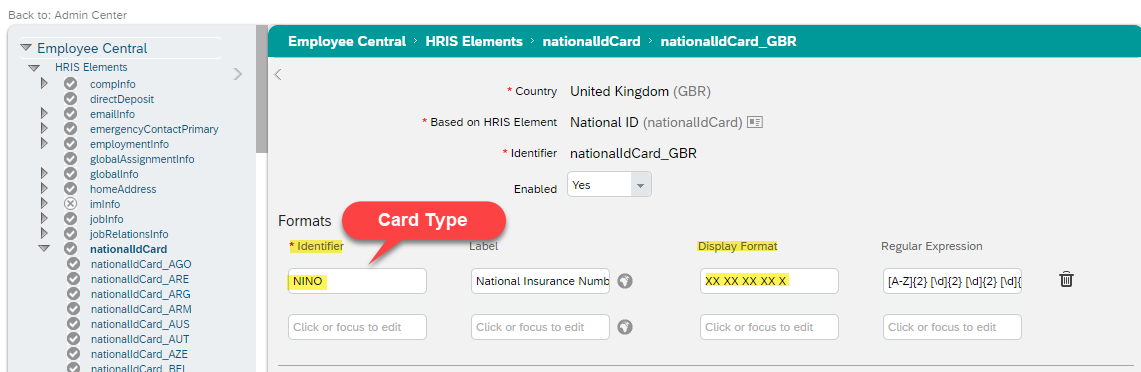Go to nationalIdCard breadcrumb item
Image resolution: width=1141 pixels, height=372 pixels.
(x=592, y=41)
